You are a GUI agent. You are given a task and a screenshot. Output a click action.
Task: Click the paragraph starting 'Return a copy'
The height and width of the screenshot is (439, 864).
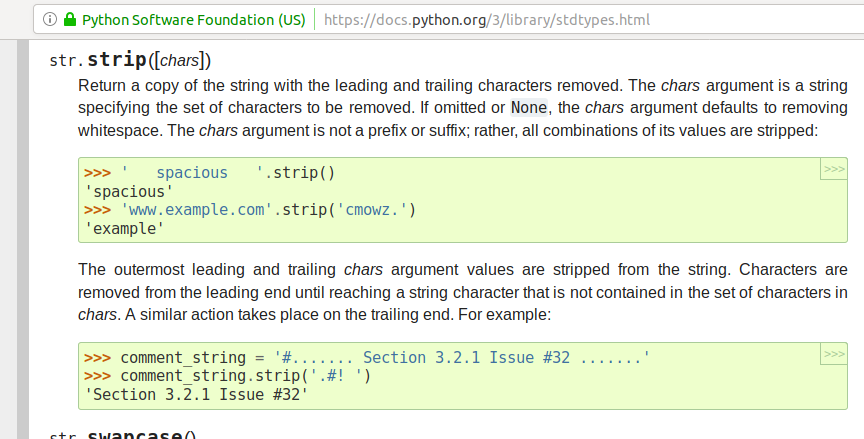(x=463, y=108)
